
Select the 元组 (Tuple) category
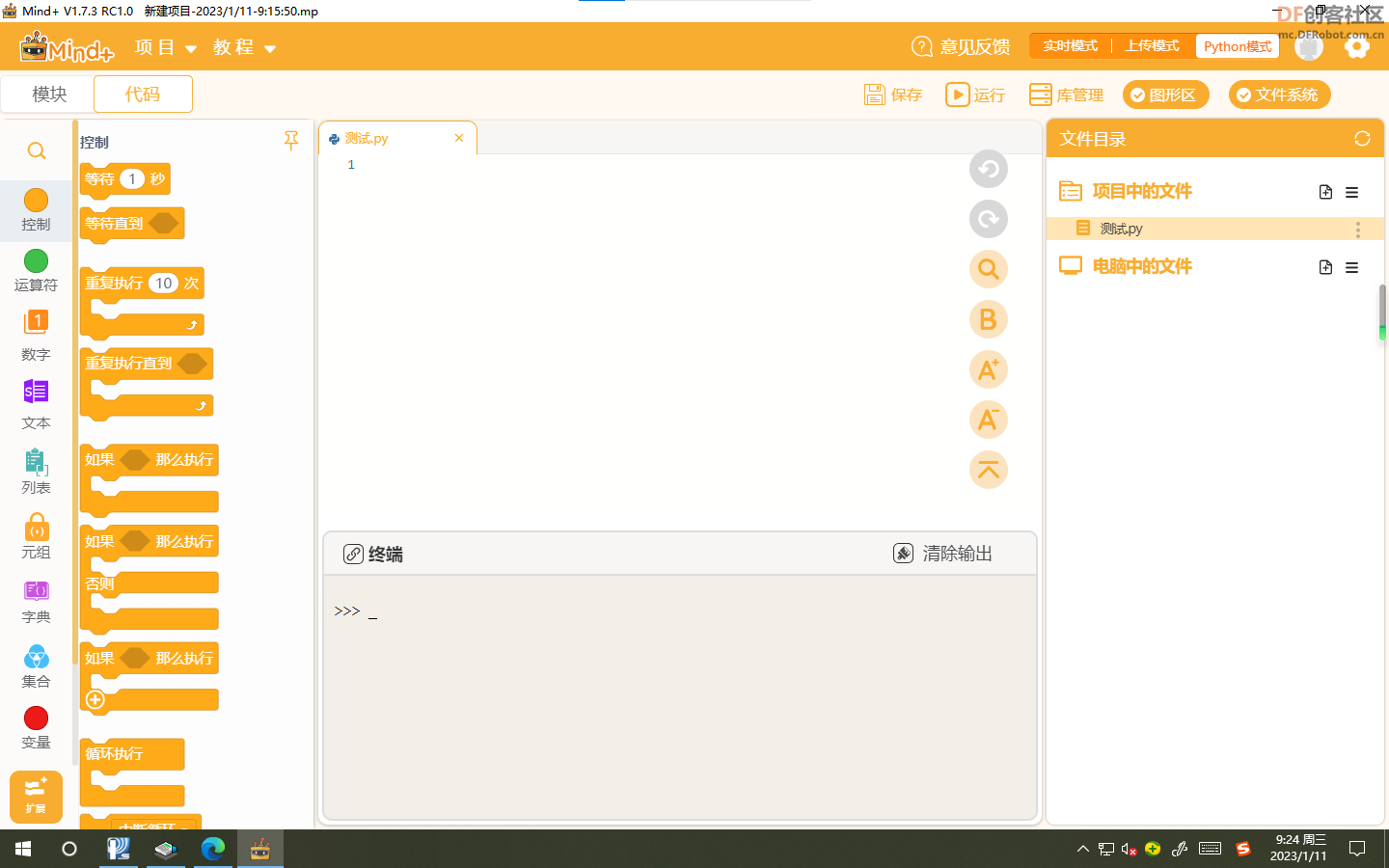click(36, 535)
